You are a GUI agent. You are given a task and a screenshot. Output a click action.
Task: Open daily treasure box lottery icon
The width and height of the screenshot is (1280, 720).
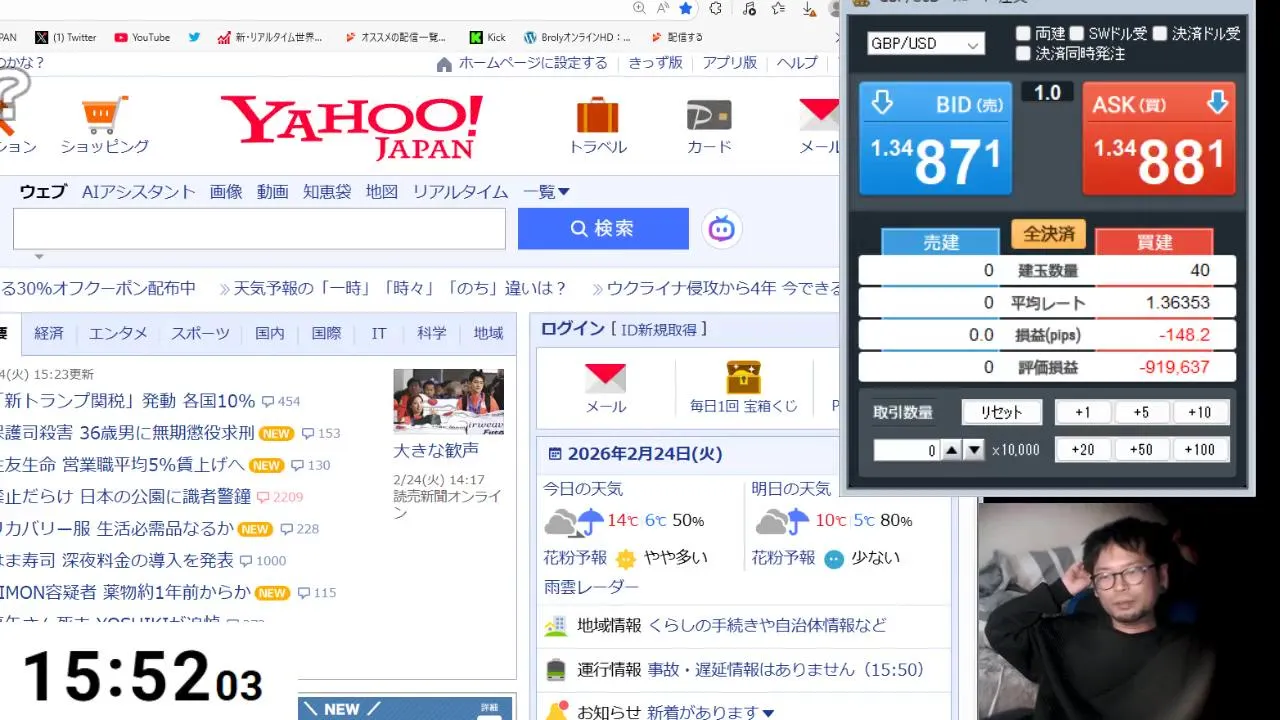744,377
